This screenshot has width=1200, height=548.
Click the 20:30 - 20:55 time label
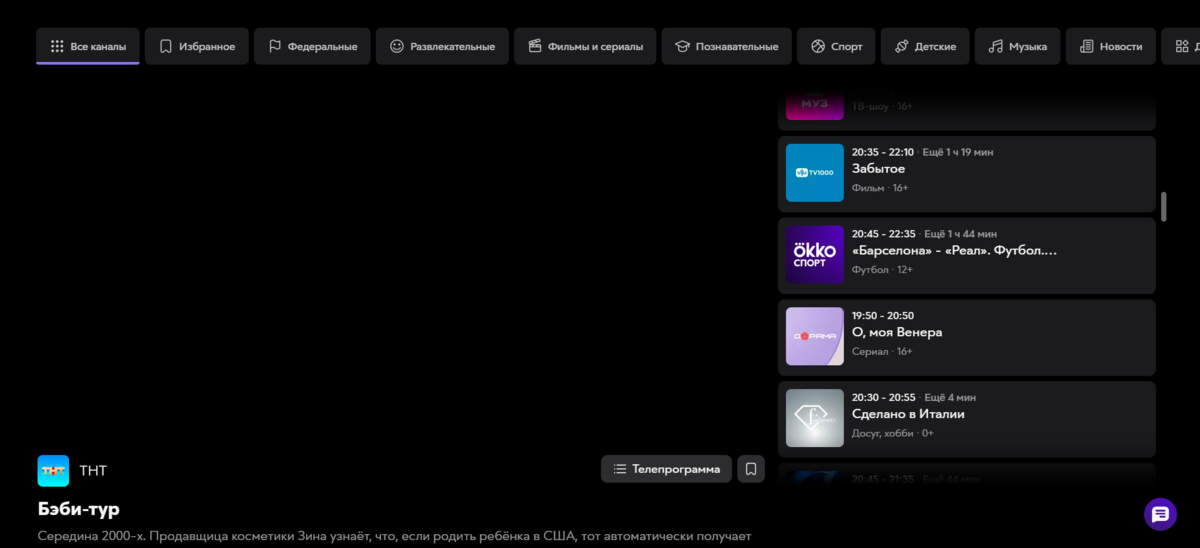pyautogui.click(x=883, y=397)
